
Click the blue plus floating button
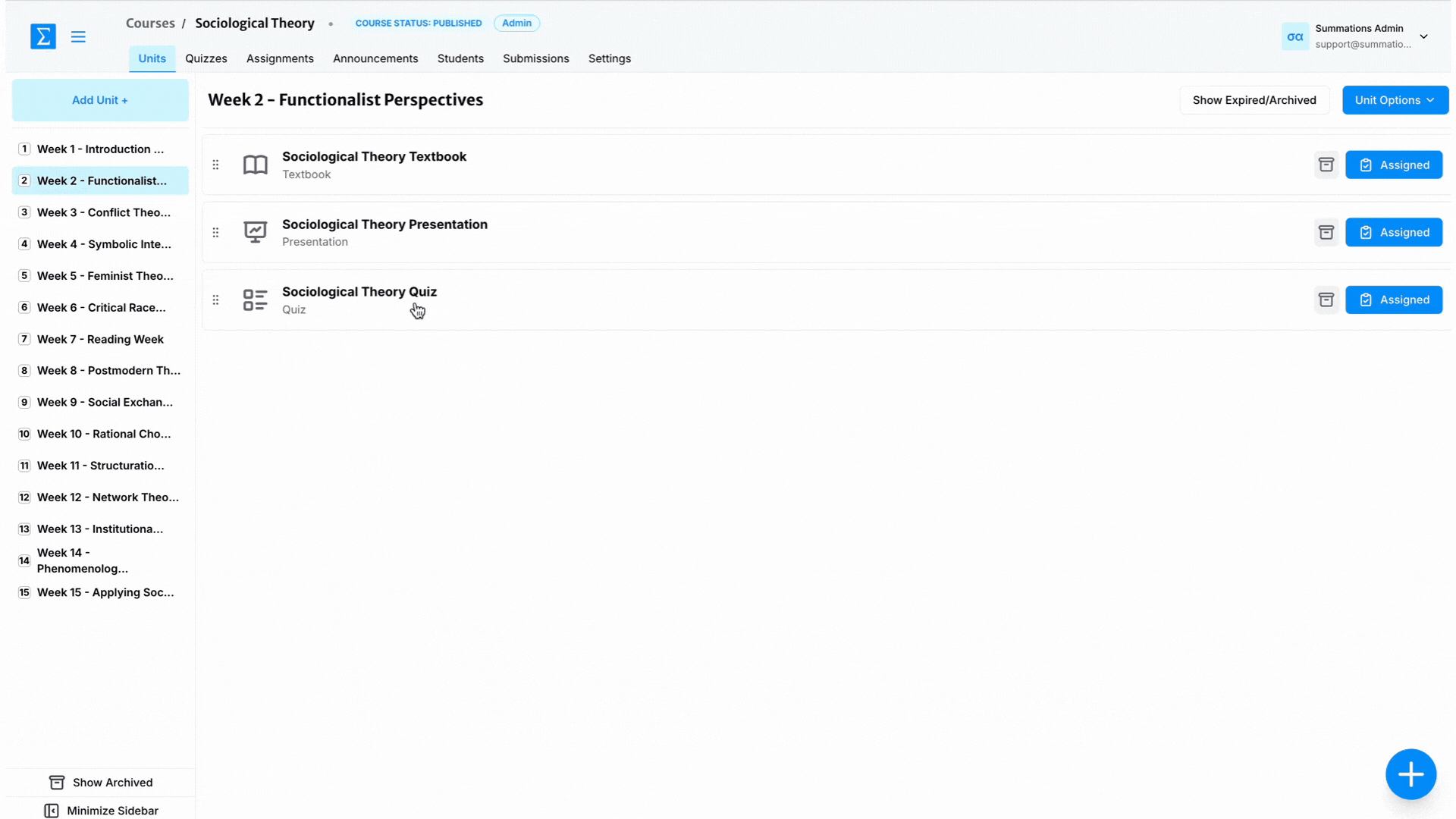click(1410, 774)
